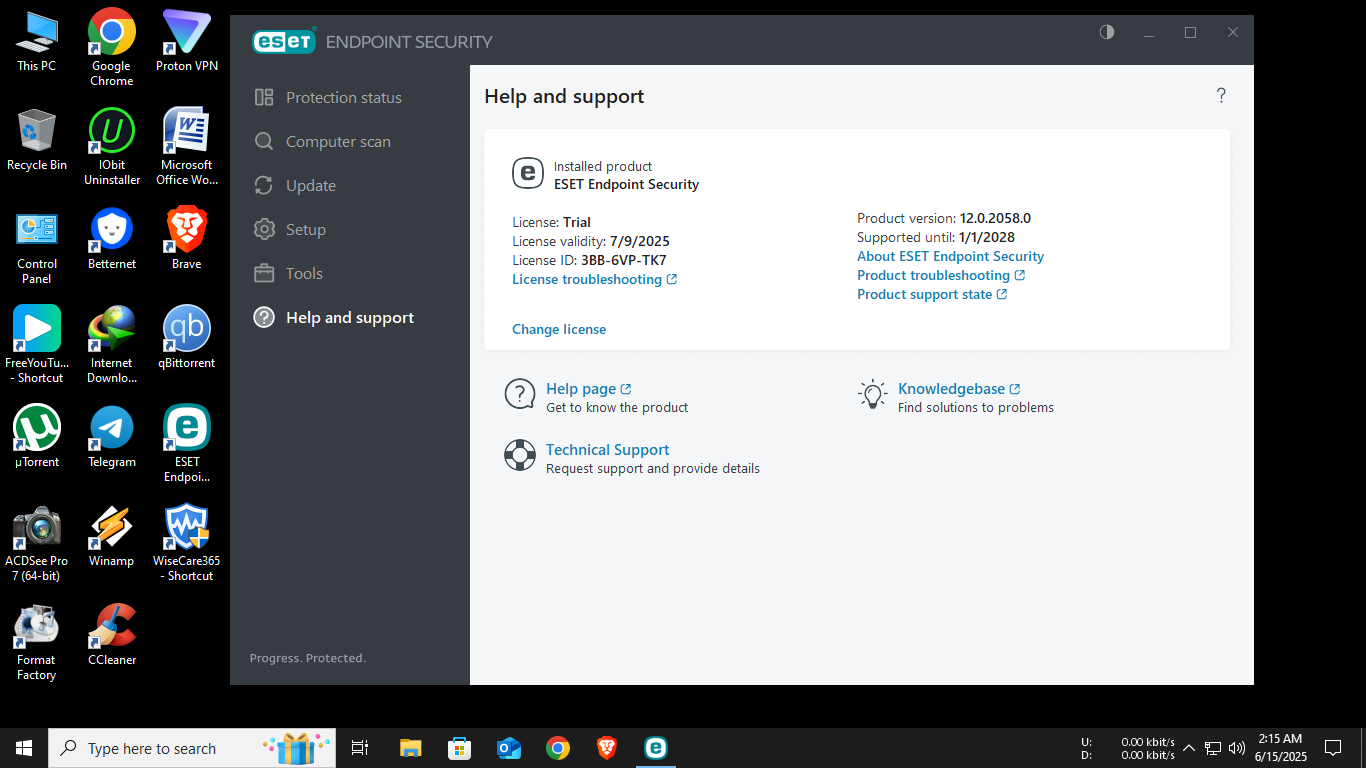The image size is (1366, 768).
Task: Select the This PC desktop icon
Action: click(x=37, y=42)
